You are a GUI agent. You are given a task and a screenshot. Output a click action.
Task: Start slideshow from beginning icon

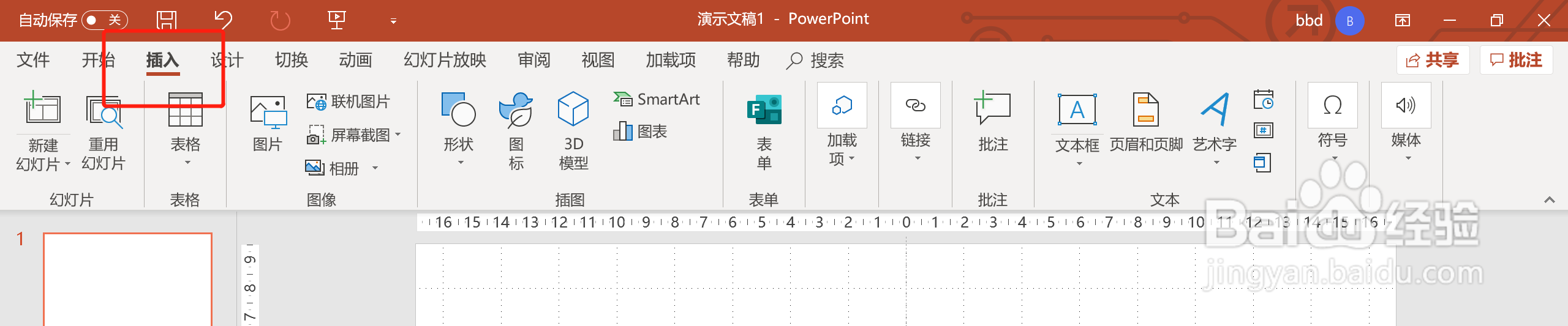[337, 20]
